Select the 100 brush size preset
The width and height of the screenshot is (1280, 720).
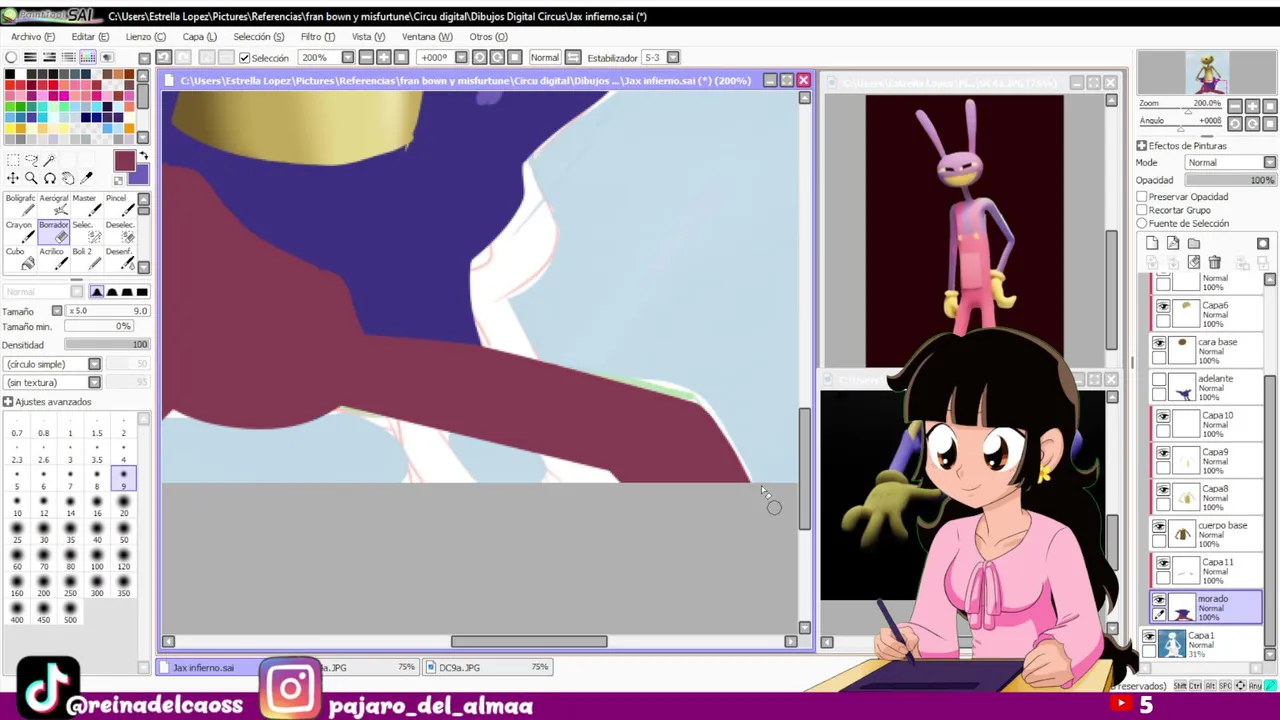click(97, 558)
